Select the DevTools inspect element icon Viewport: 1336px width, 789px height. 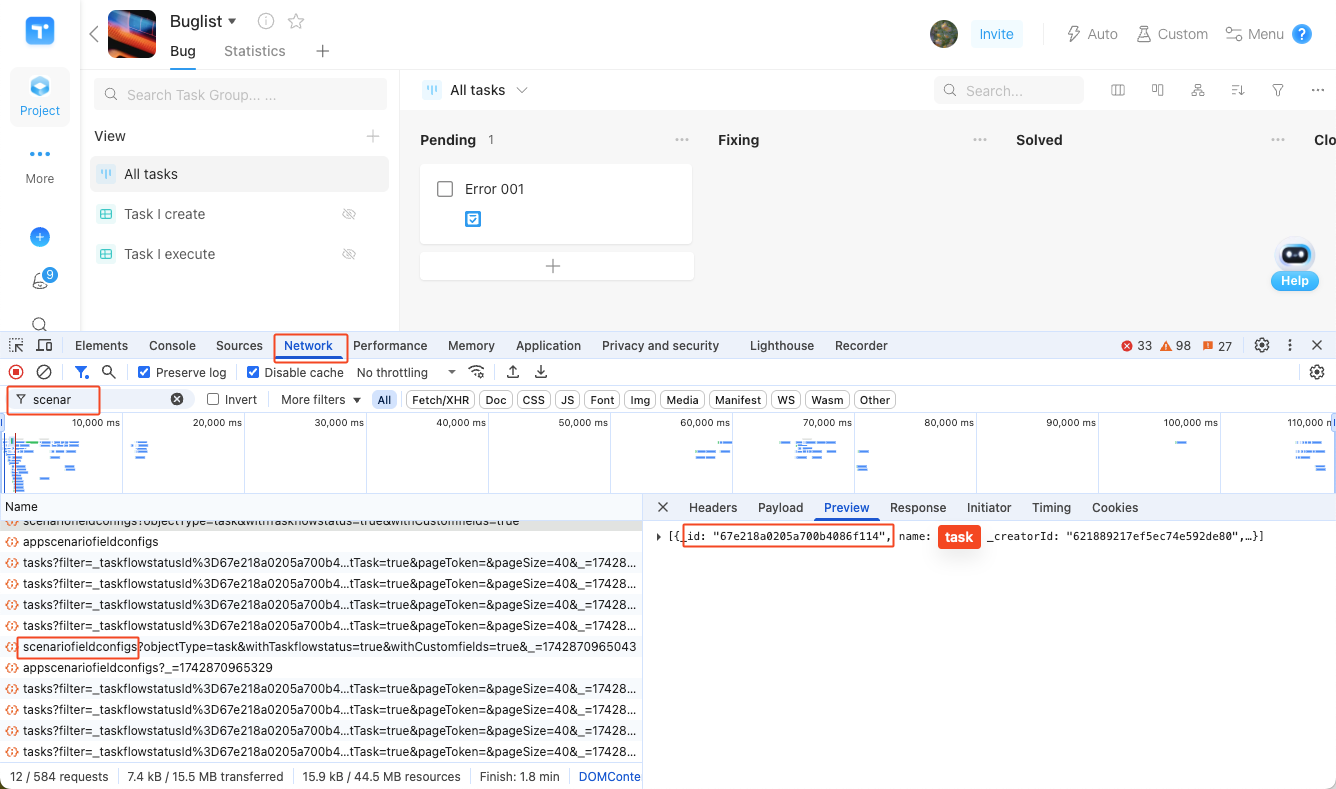point(17,345)
